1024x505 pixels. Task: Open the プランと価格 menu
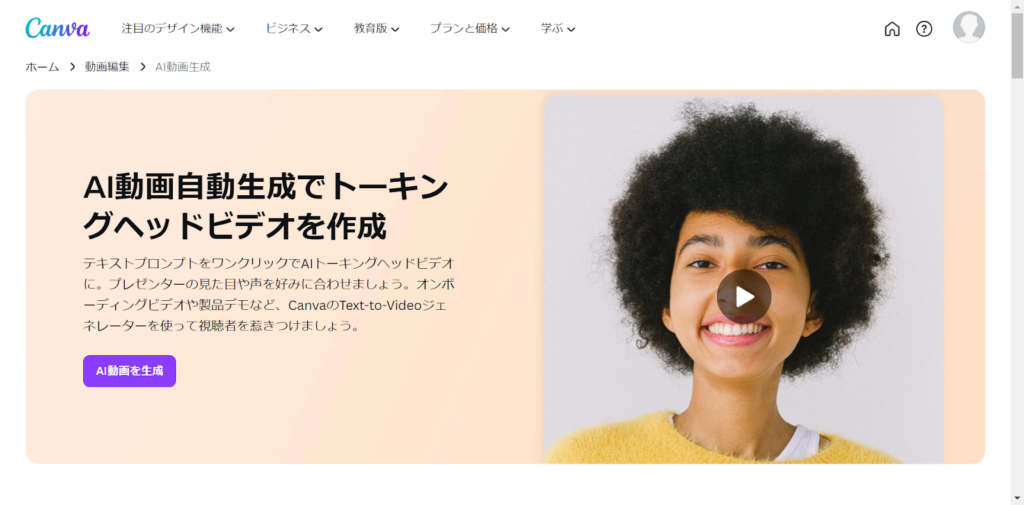[470, 28]
